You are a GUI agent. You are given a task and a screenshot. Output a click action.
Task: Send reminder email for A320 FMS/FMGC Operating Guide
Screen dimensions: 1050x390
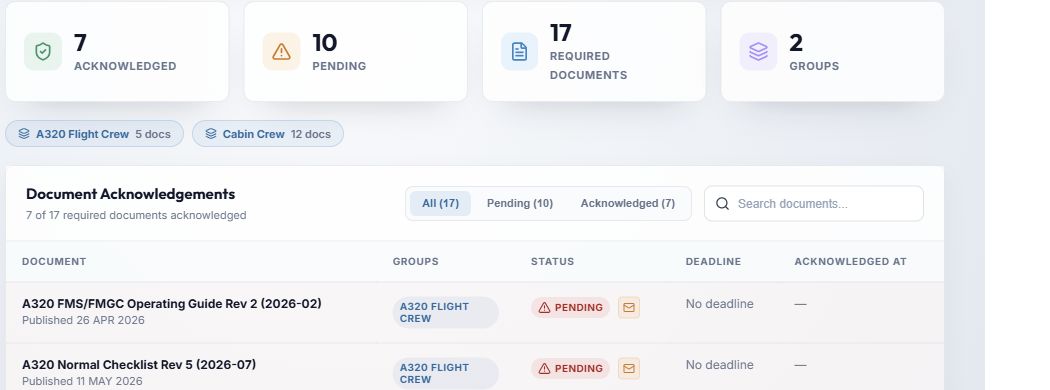(629, 308)
